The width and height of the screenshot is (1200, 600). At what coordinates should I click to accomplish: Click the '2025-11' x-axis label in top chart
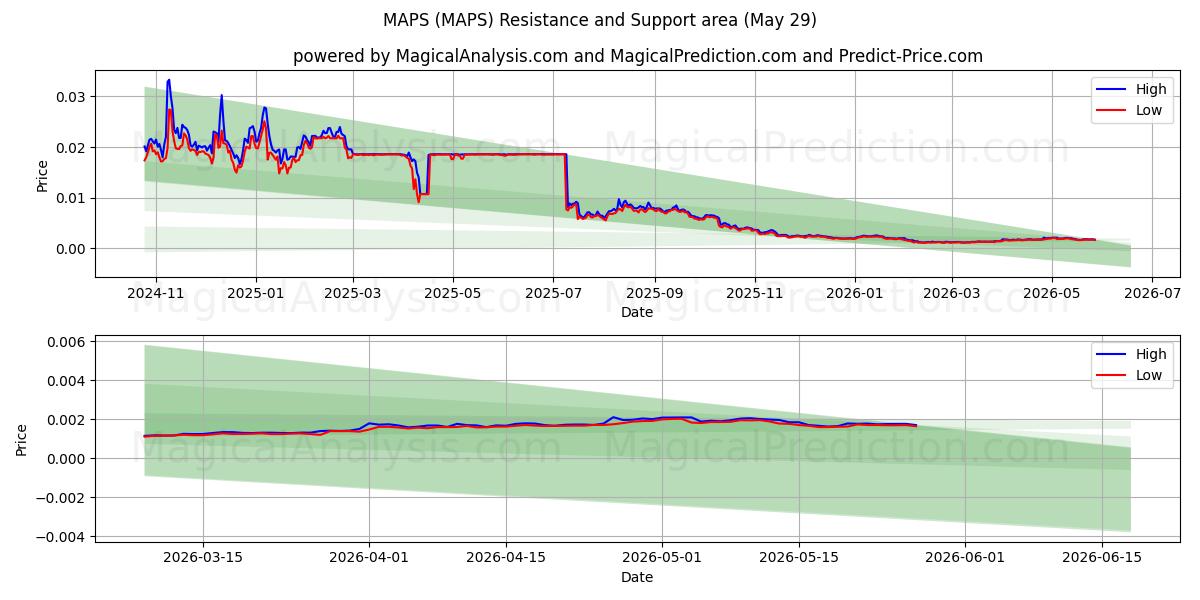point(756,294)
